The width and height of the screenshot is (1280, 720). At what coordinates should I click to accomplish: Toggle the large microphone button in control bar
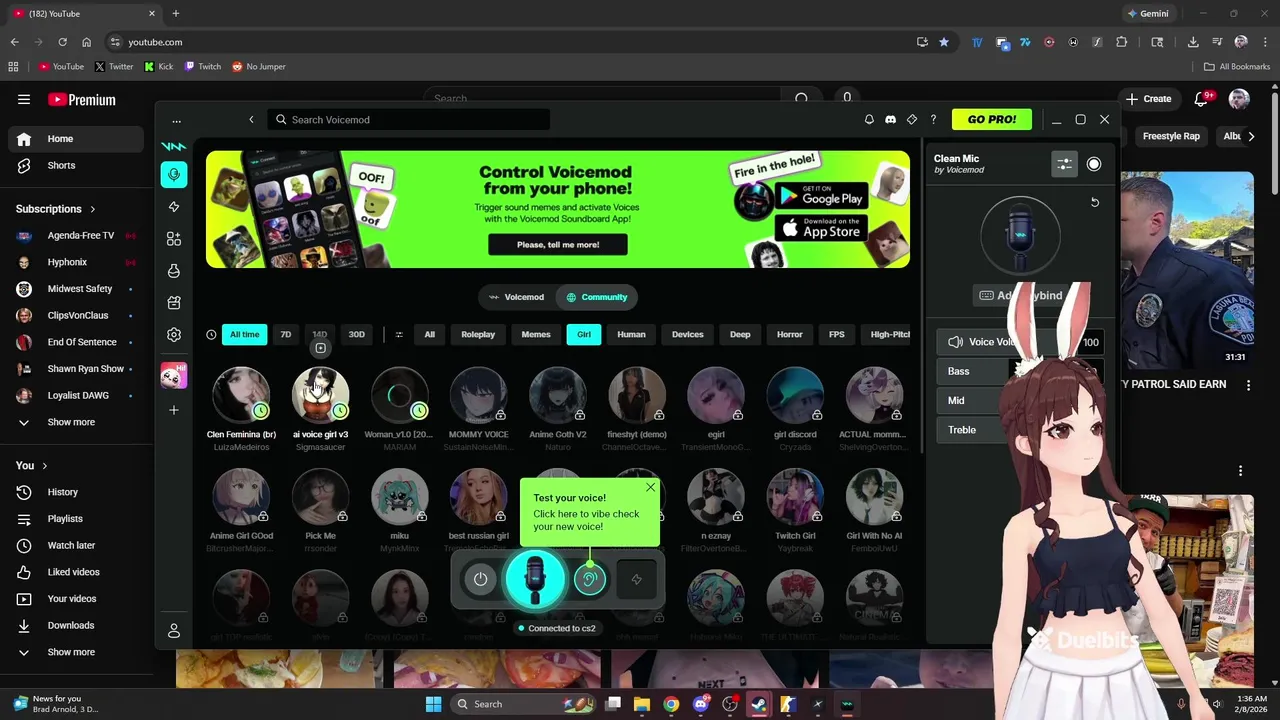535,579
